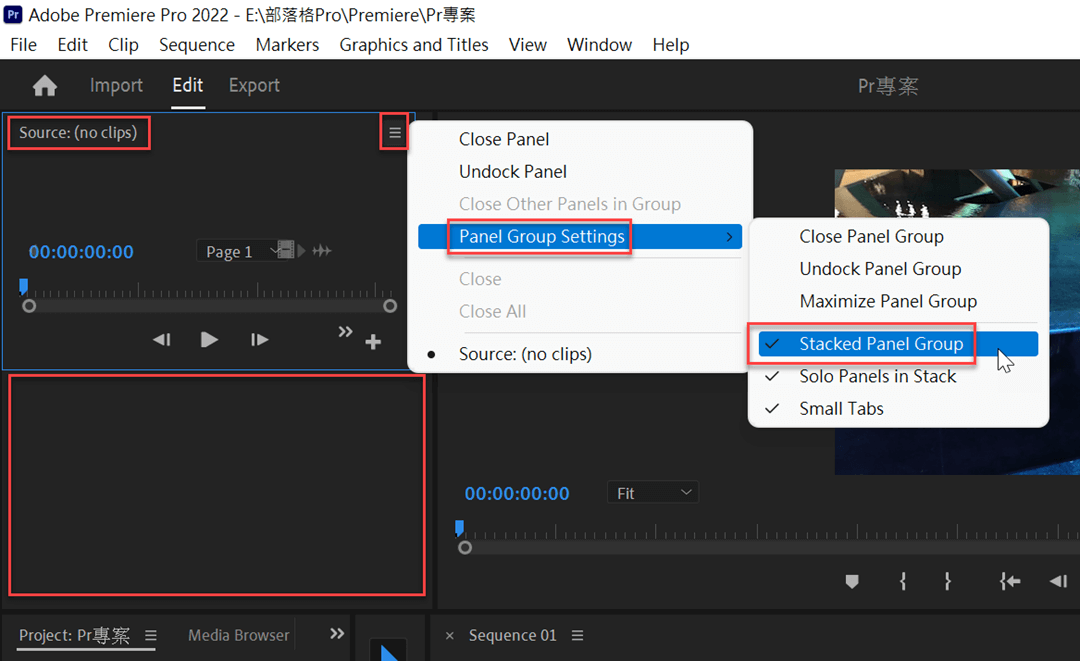Open the Project panel hamburger menu
The height and width of the screenshot is (661, 1080).
(151, 635)
